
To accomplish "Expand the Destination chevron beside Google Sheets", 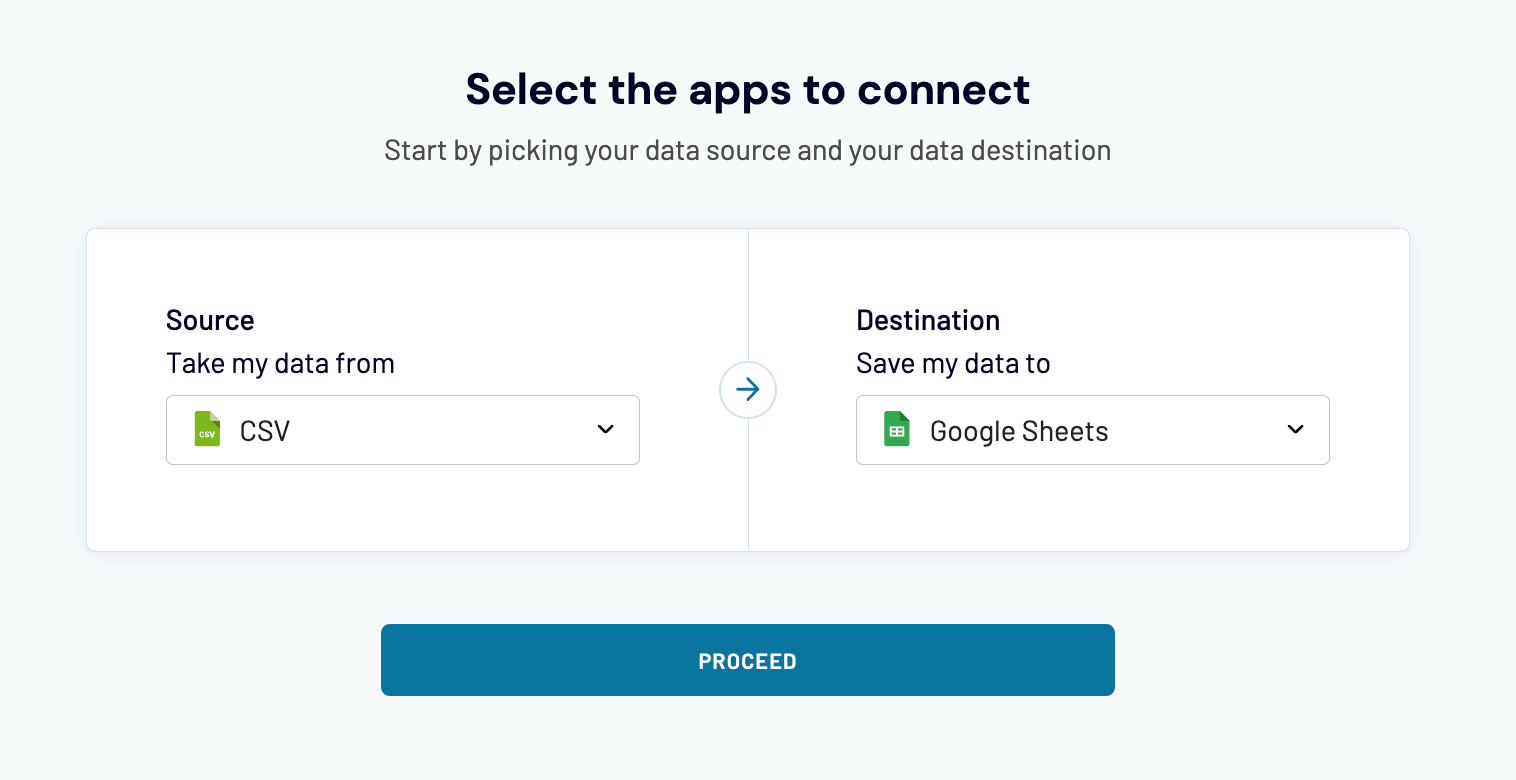I will 1295,429.
